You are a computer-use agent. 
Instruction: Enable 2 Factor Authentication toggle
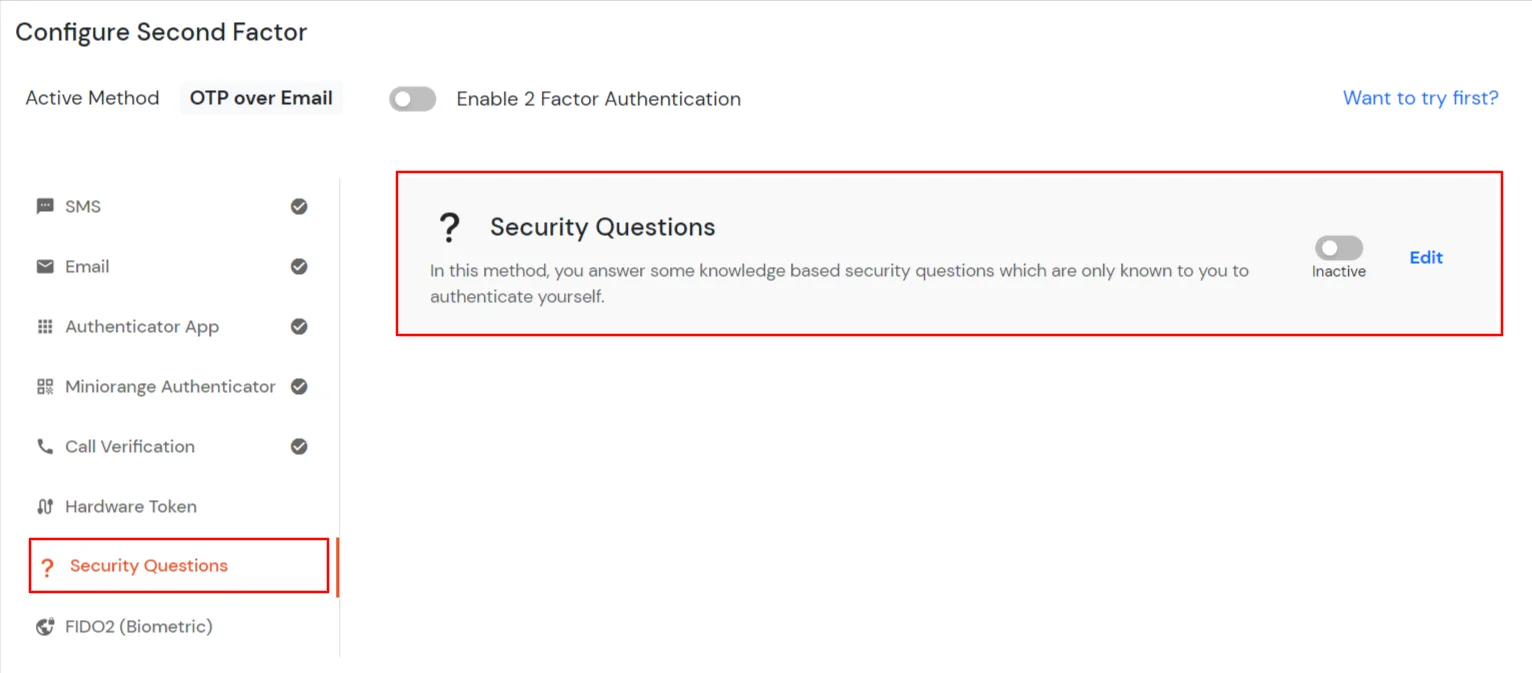[x=412, y=98]
